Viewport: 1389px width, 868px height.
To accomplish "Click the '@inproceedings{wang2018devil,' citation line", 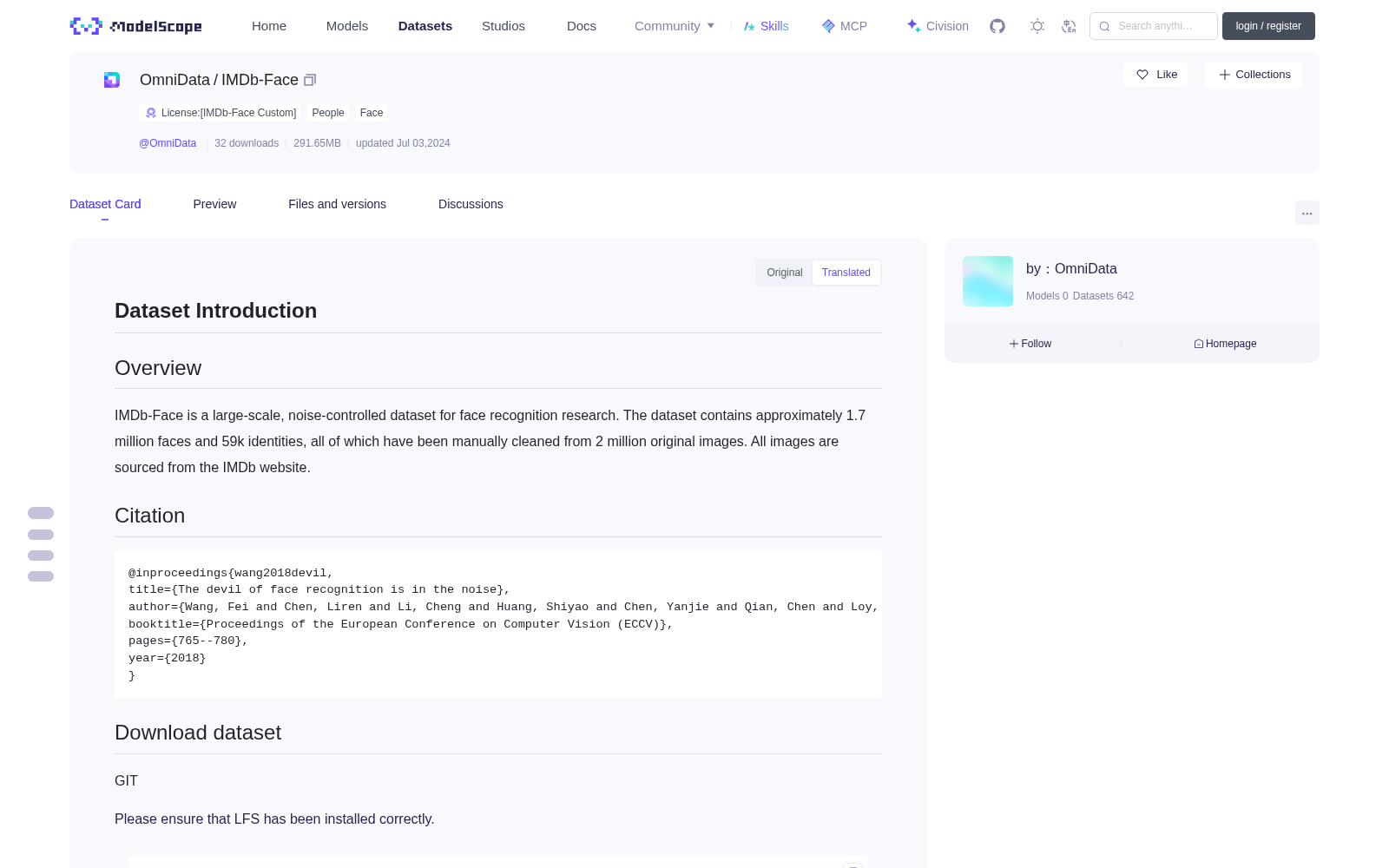I will click(231, 573).
